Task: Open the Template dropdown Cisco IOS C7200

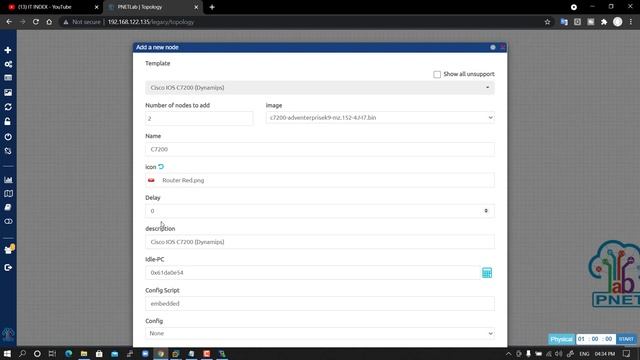Action: 320,88
